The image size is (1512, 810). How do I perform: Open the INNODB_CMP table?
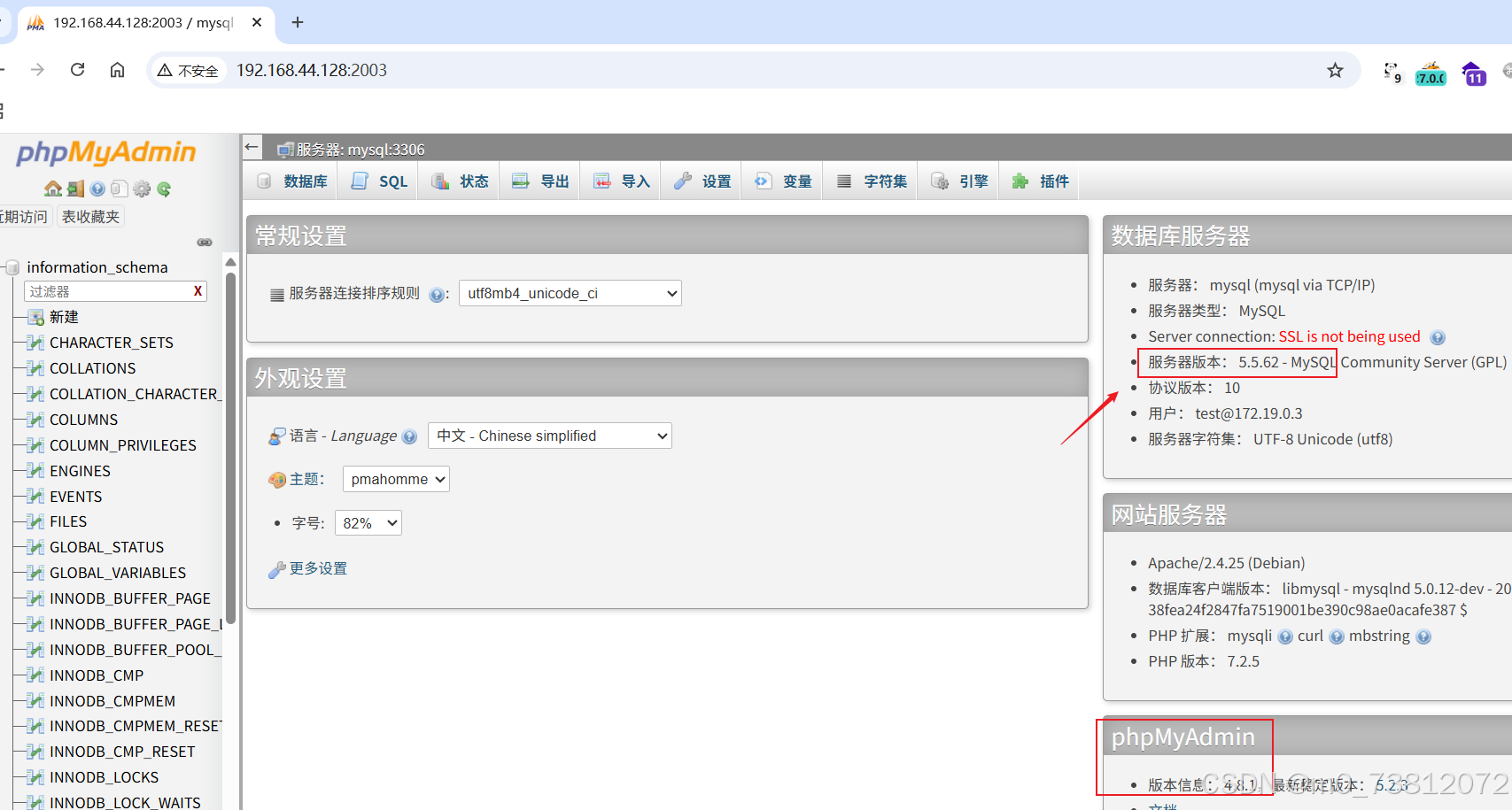click(97, 675)
